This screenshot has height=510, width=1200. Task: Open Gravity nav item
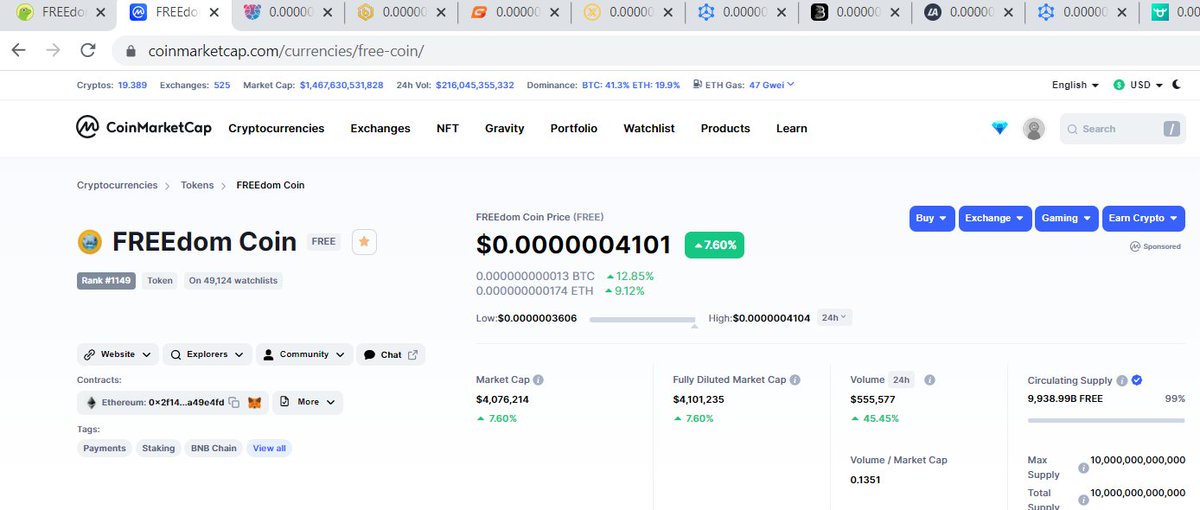(504, 128)
